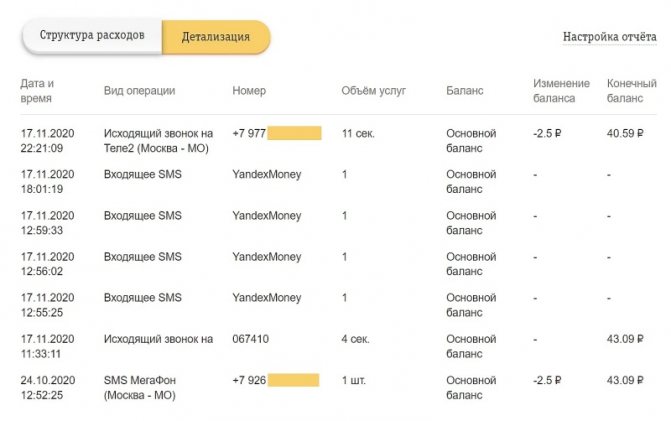
Task: Click the YandexMoney entry at 18:01:19
Action: (x=267, y=175)
